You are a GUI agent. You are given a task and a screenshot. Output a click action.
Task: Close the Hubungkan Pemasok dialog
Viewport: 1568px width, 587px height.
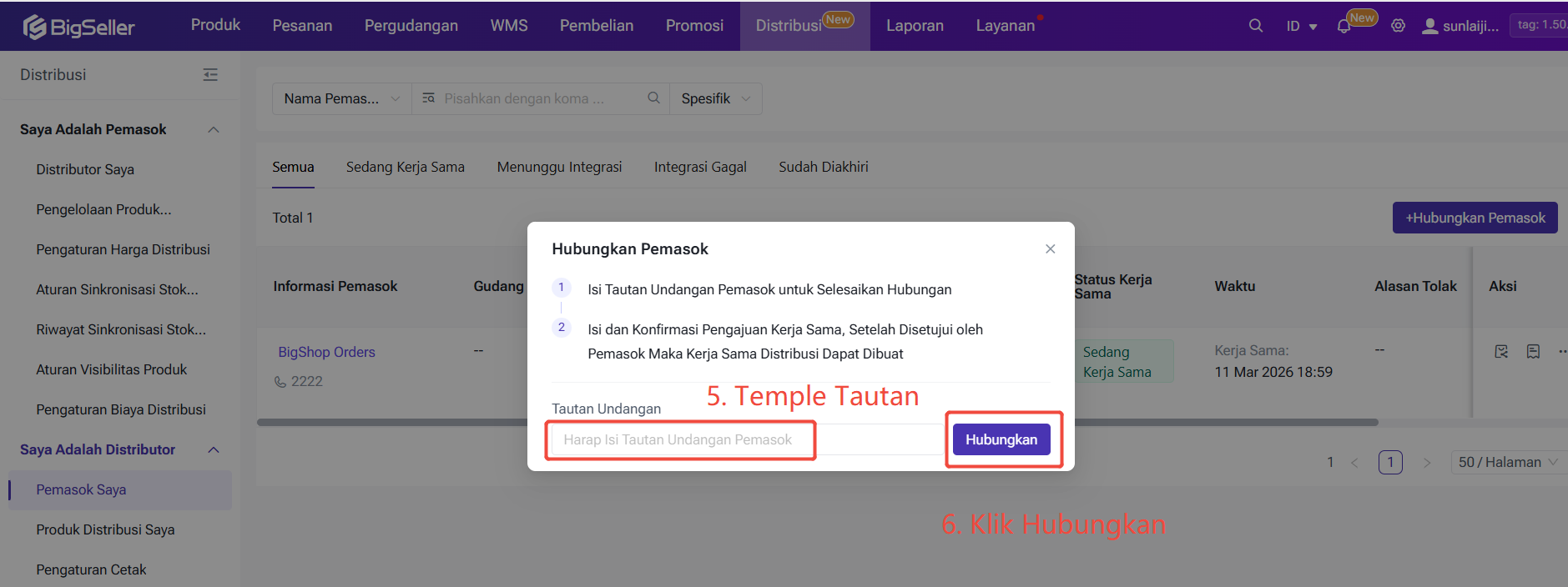pyautogui.click(x=1050, y=248)
